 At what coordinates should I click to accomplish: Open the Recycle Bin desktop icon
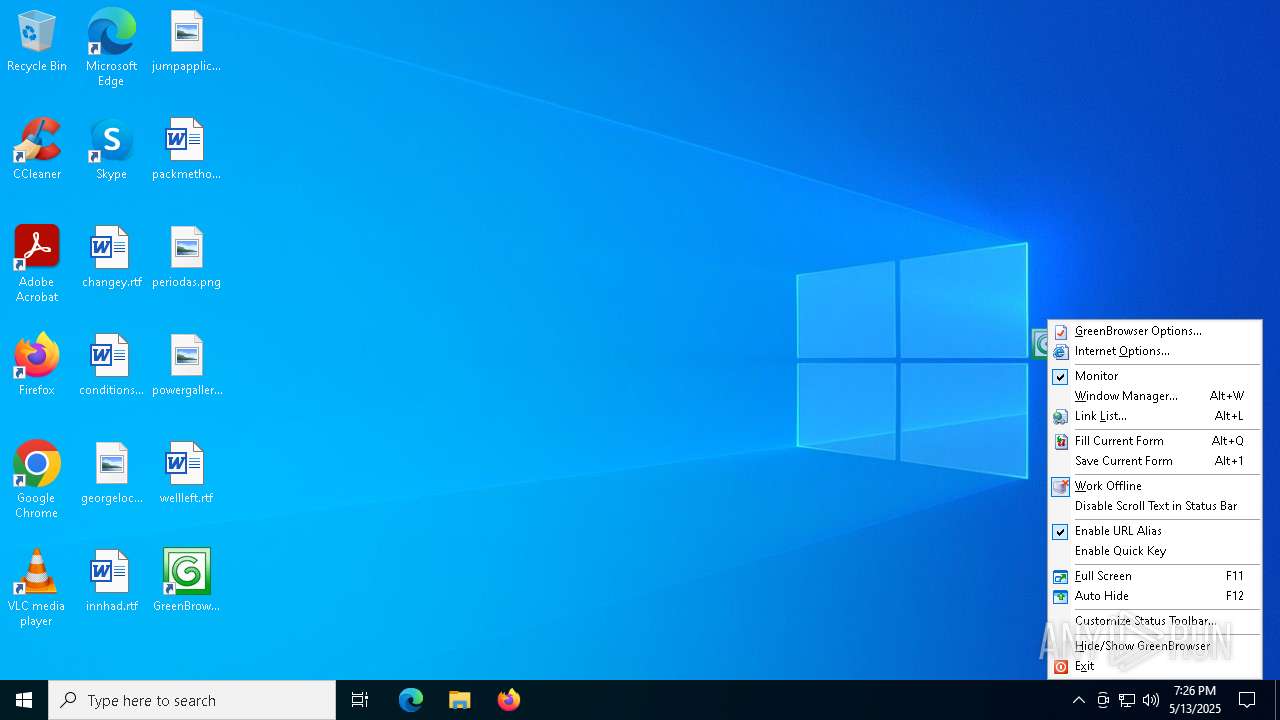[37, 41]
